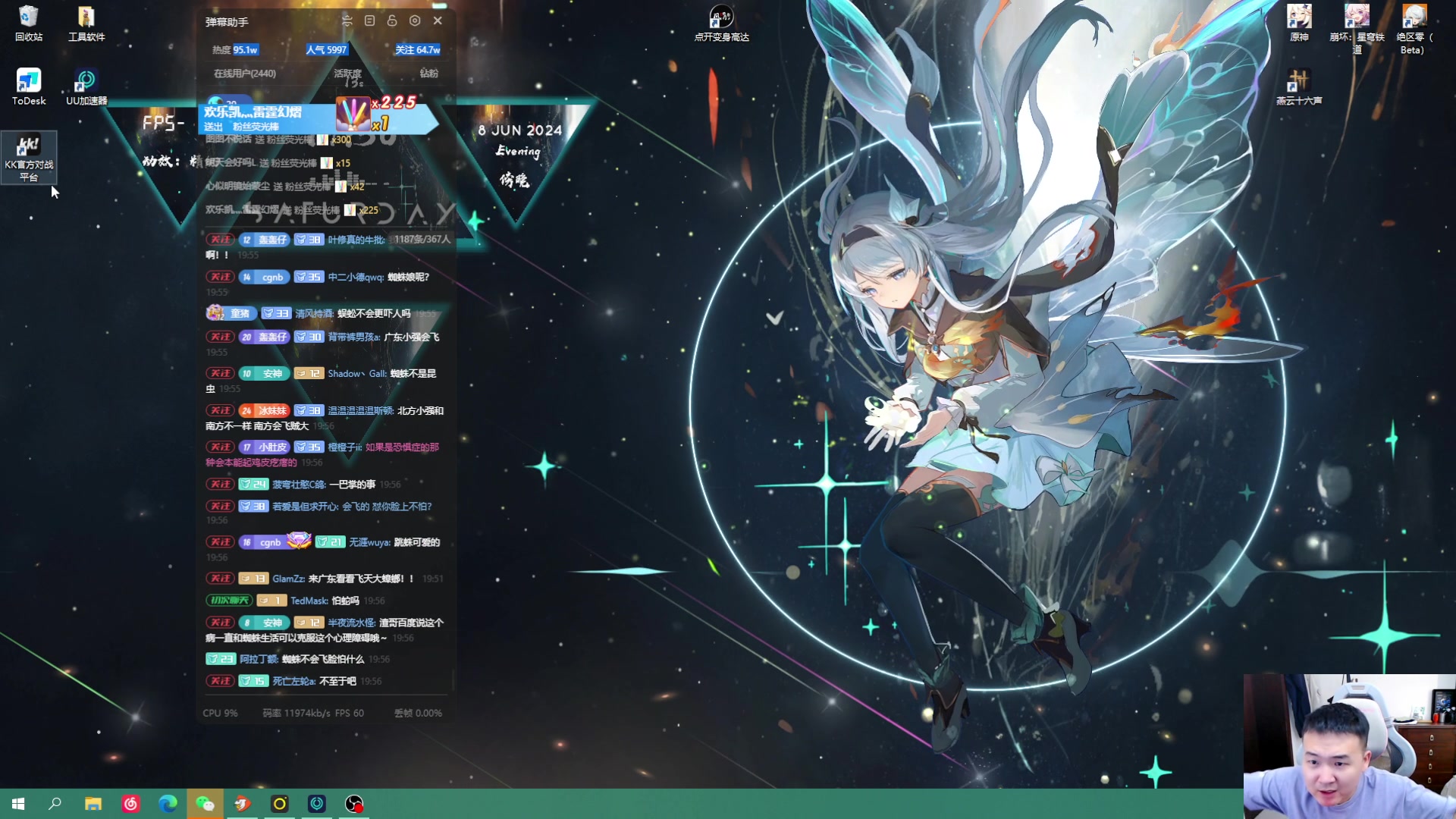The width and height of the screenshot is (1456, 819).
Task: Open the 燕云十六声 desktop shortcut
Action: point(1299,87)
